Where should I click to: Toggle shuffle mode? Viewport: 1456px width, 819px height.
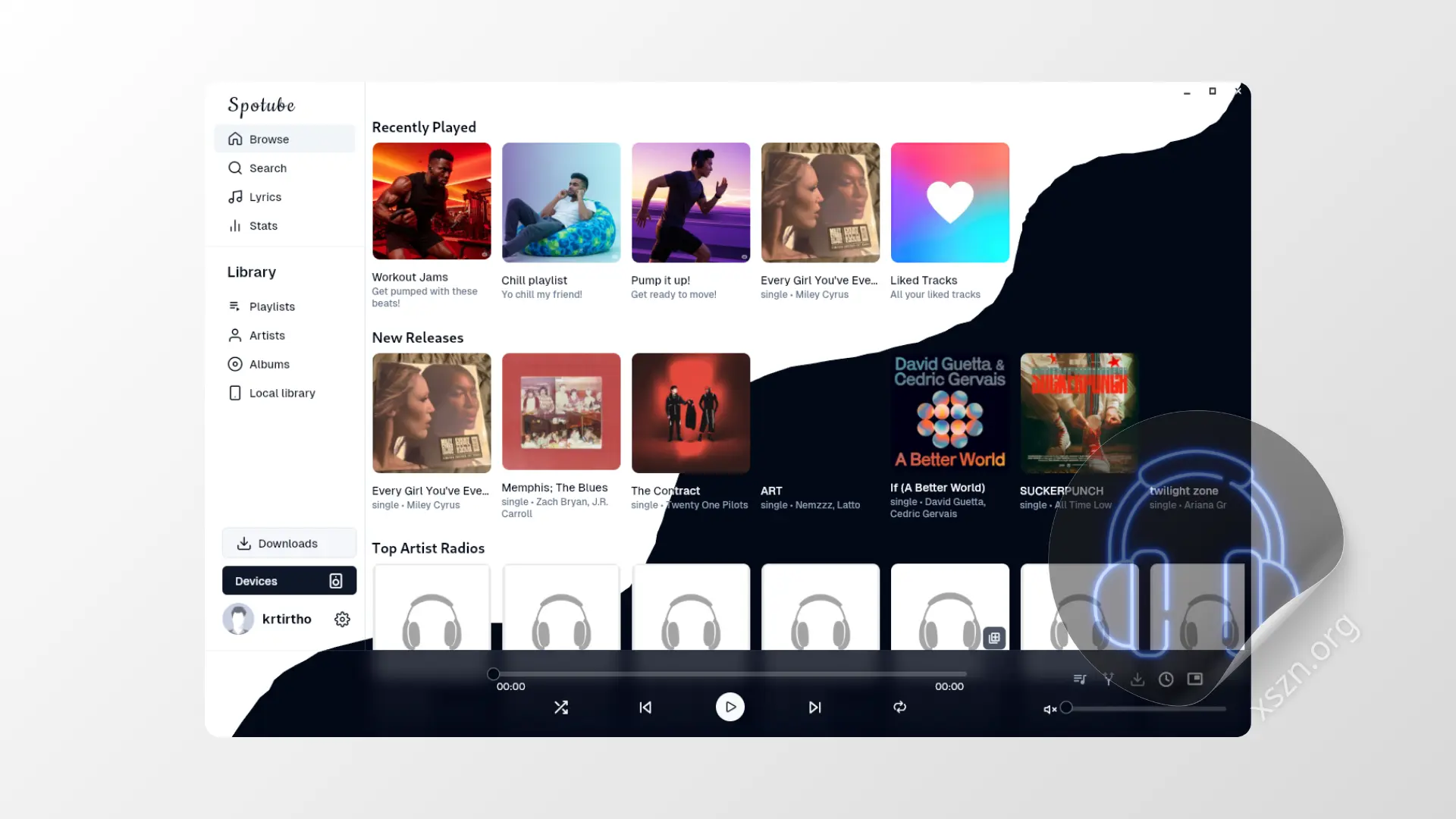pyautogui.click(x=561, y=708)
